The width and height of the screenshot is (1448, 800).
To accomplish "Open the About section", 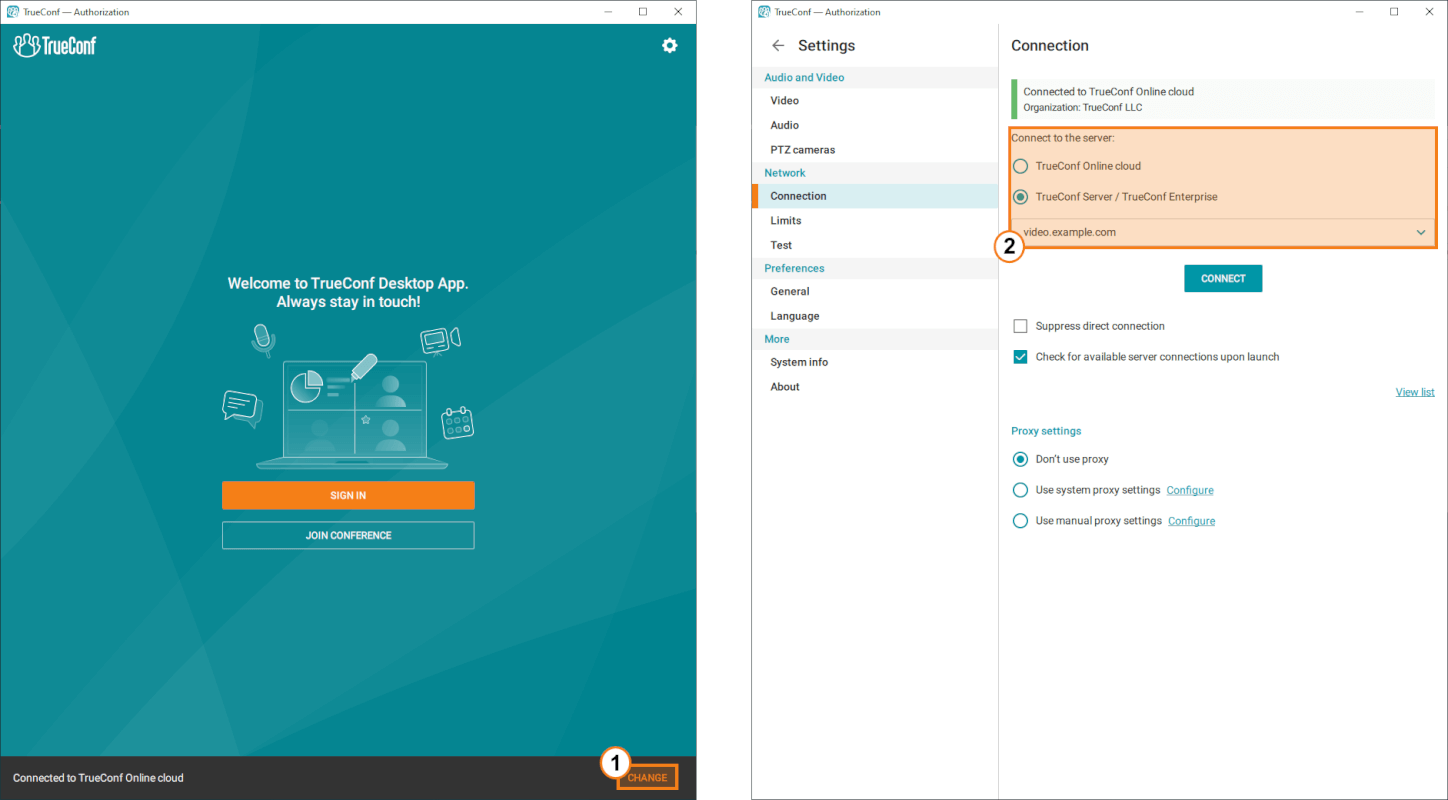I will pyautogui.click(x=875, y=387).
